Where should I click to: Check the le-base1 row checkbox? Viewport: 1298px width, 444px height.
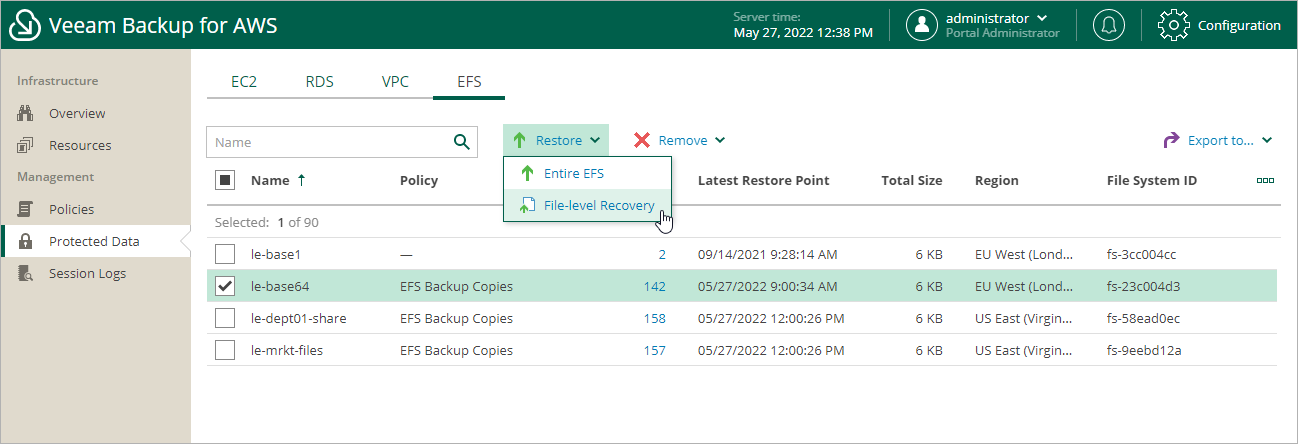pyautogui.click(x=225, y=255)
